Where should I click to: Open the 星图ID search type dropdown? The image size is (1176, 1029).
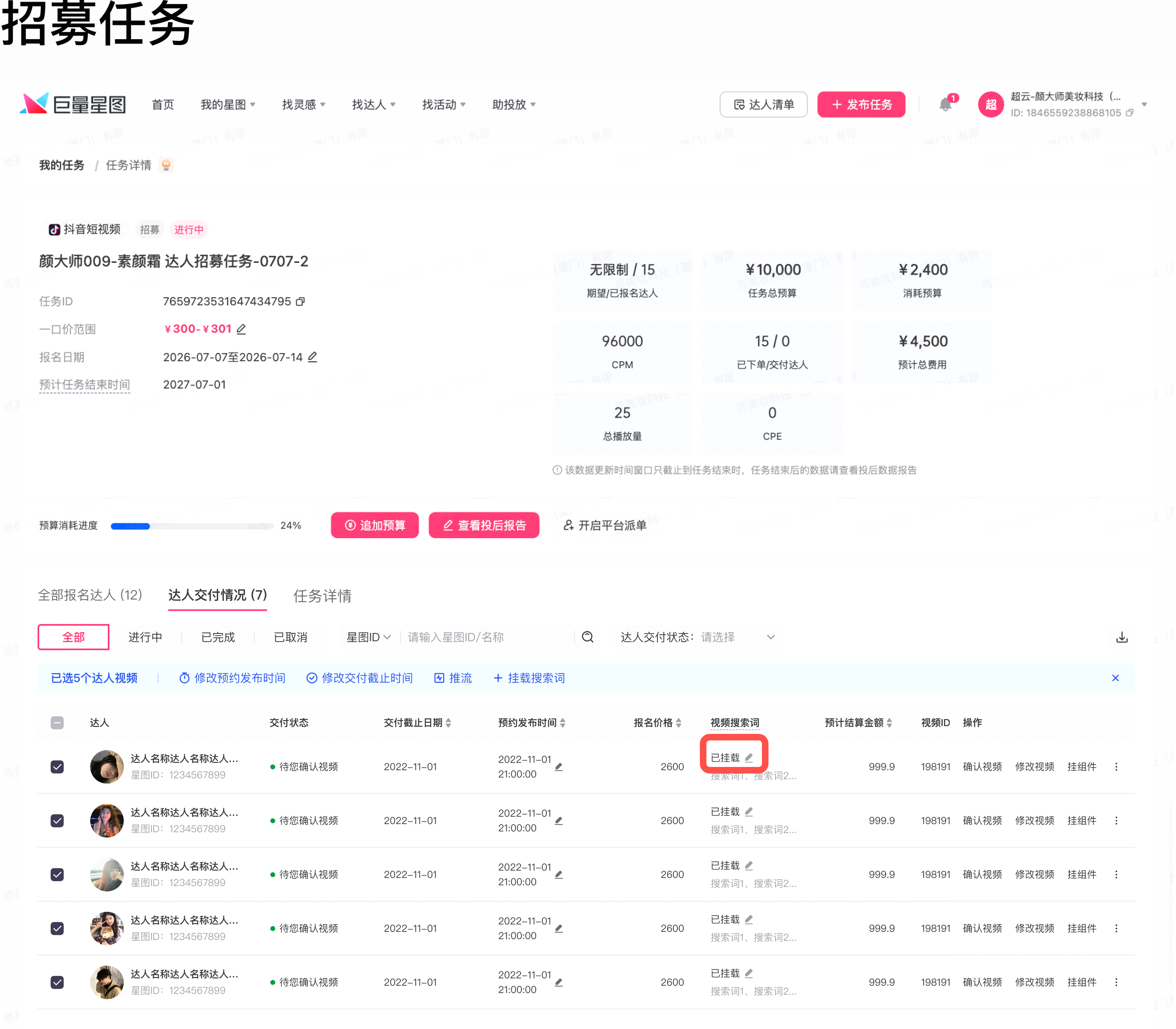[368, 637]
